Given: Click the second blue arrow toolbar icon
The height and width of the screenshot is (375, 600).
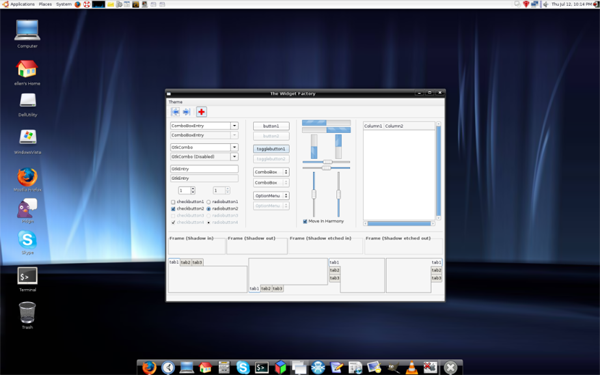Looking at the screenshot, I should tap(187, 112).
